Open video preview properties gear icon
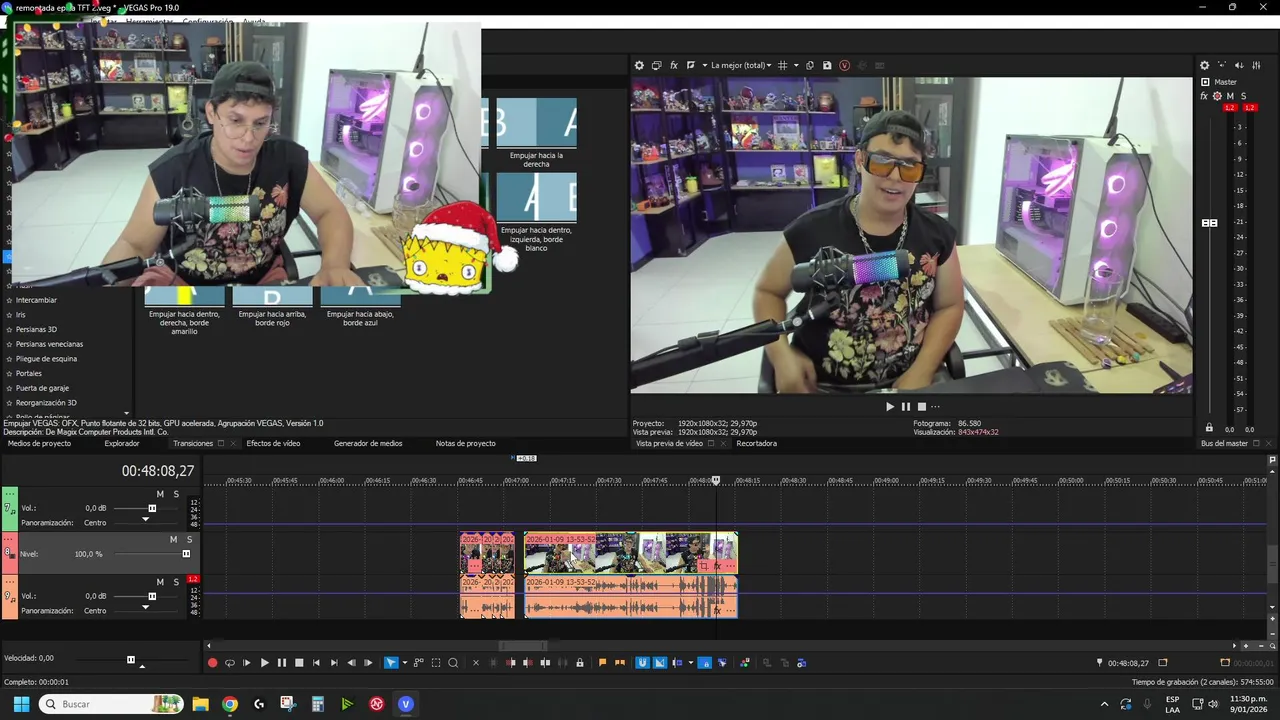This screenshot has width=1280, height=720. click(639, 65)
